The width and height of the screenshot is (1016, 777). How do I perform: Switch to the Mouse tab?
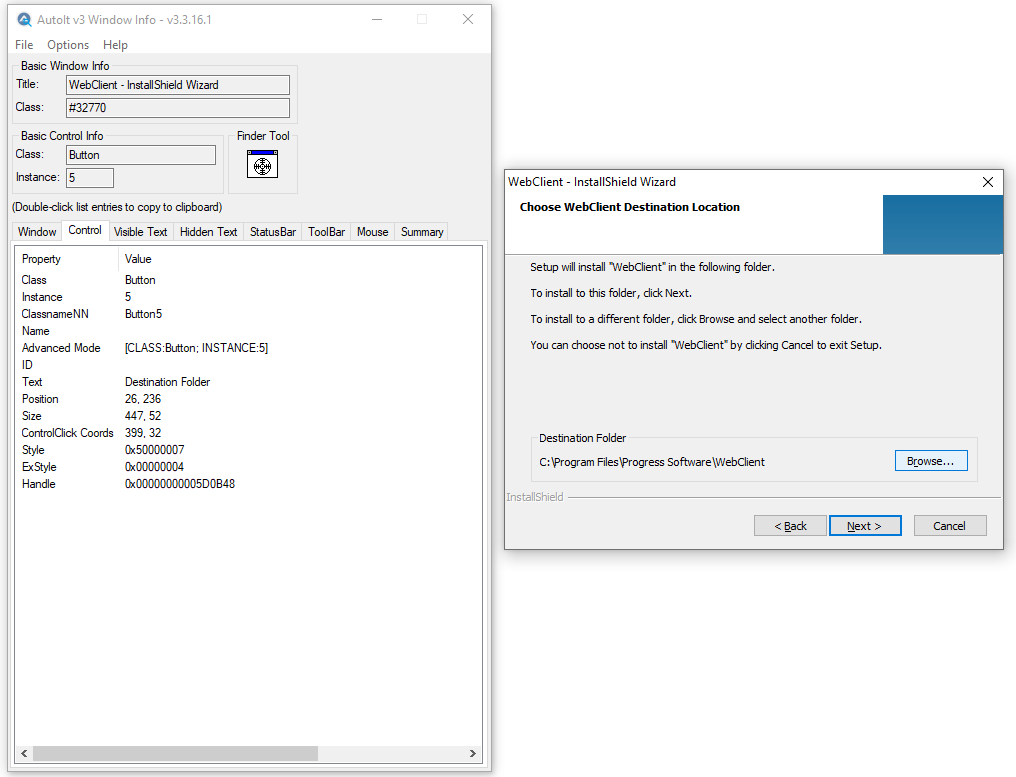373,232
